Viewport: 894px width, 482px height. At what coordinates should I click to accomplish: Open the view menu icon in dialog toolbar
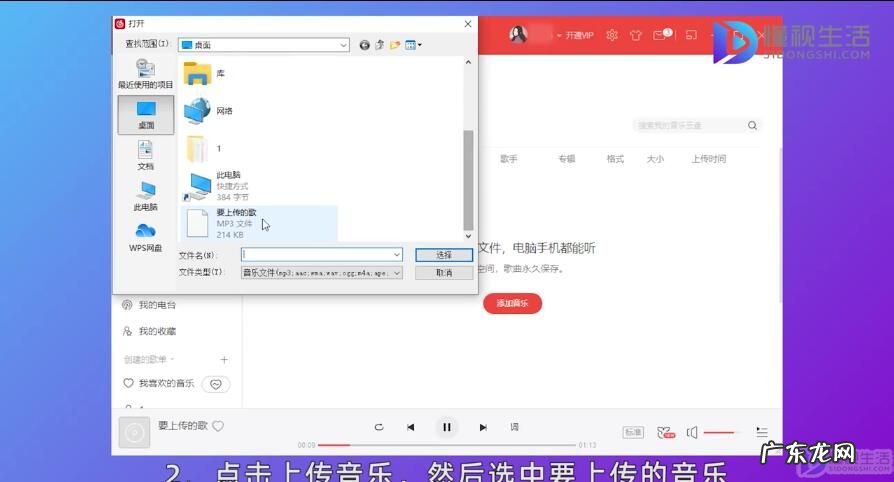point(413,45)
